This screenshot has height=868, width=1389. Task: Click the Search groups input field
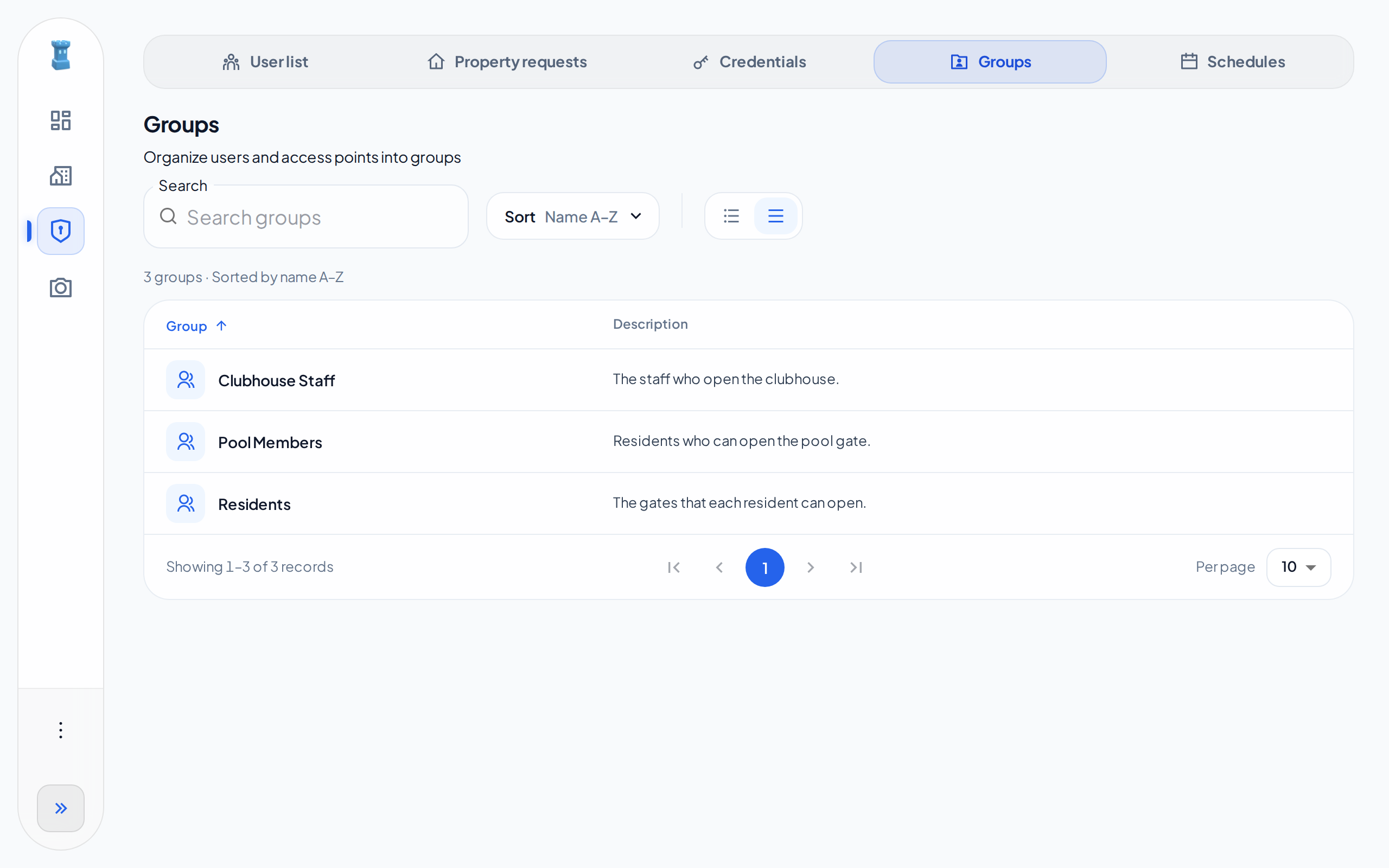pyautogui.click(x=306, y=217)
